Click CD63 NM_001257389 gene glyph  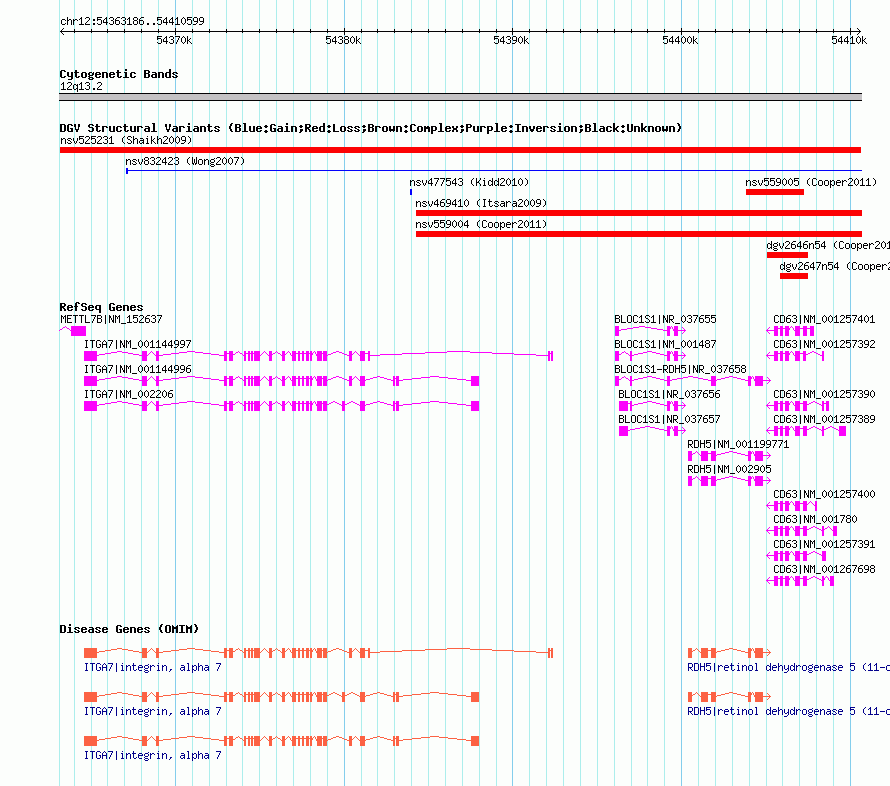coord(807,431)
